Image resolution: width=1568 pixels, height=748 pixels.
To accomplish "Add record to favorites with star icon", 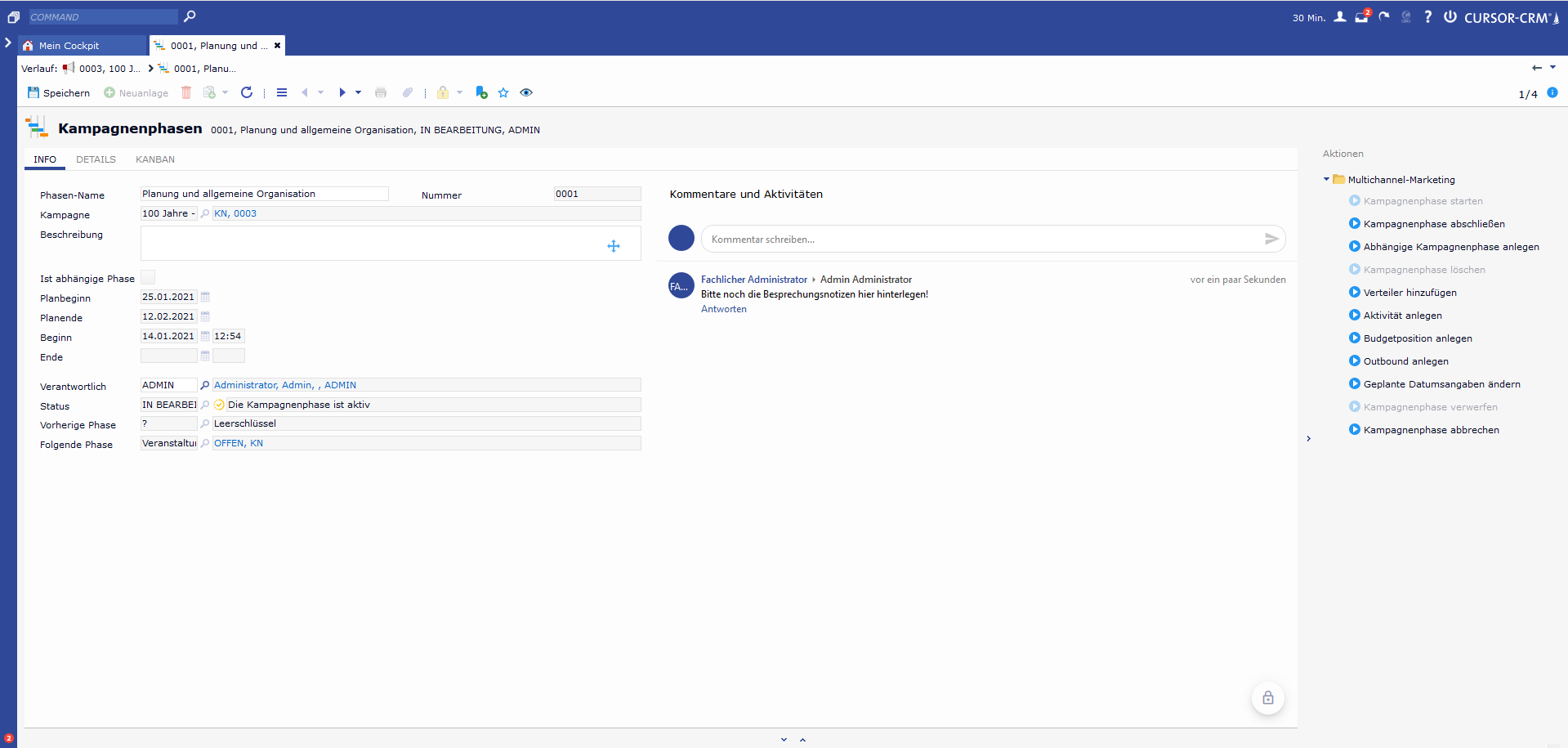I will [x=503, y=93].
